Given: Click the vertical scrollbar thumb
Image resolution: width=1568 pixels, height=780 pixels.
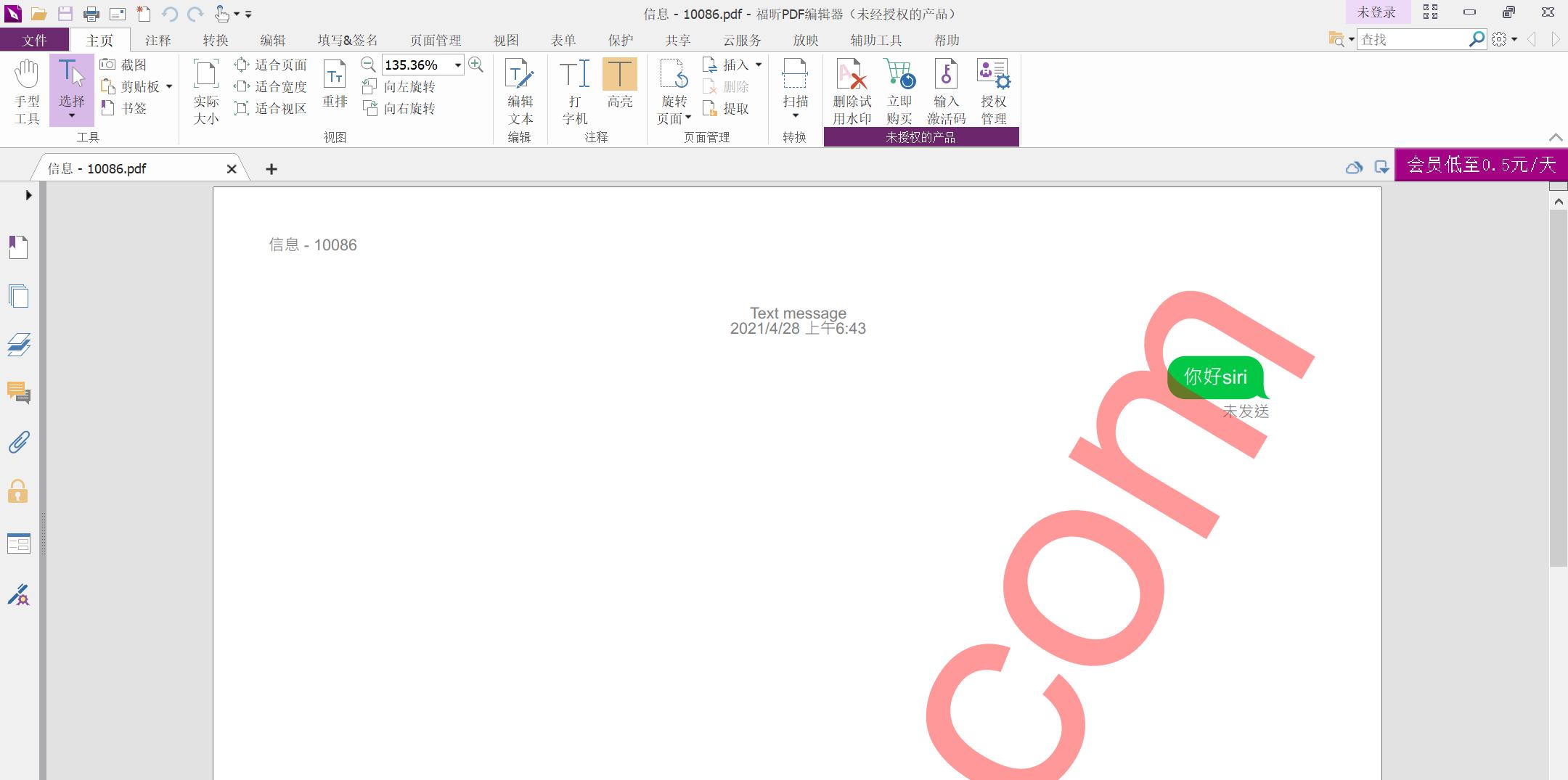Looking at the screenshot, I should coord(1559,388).
